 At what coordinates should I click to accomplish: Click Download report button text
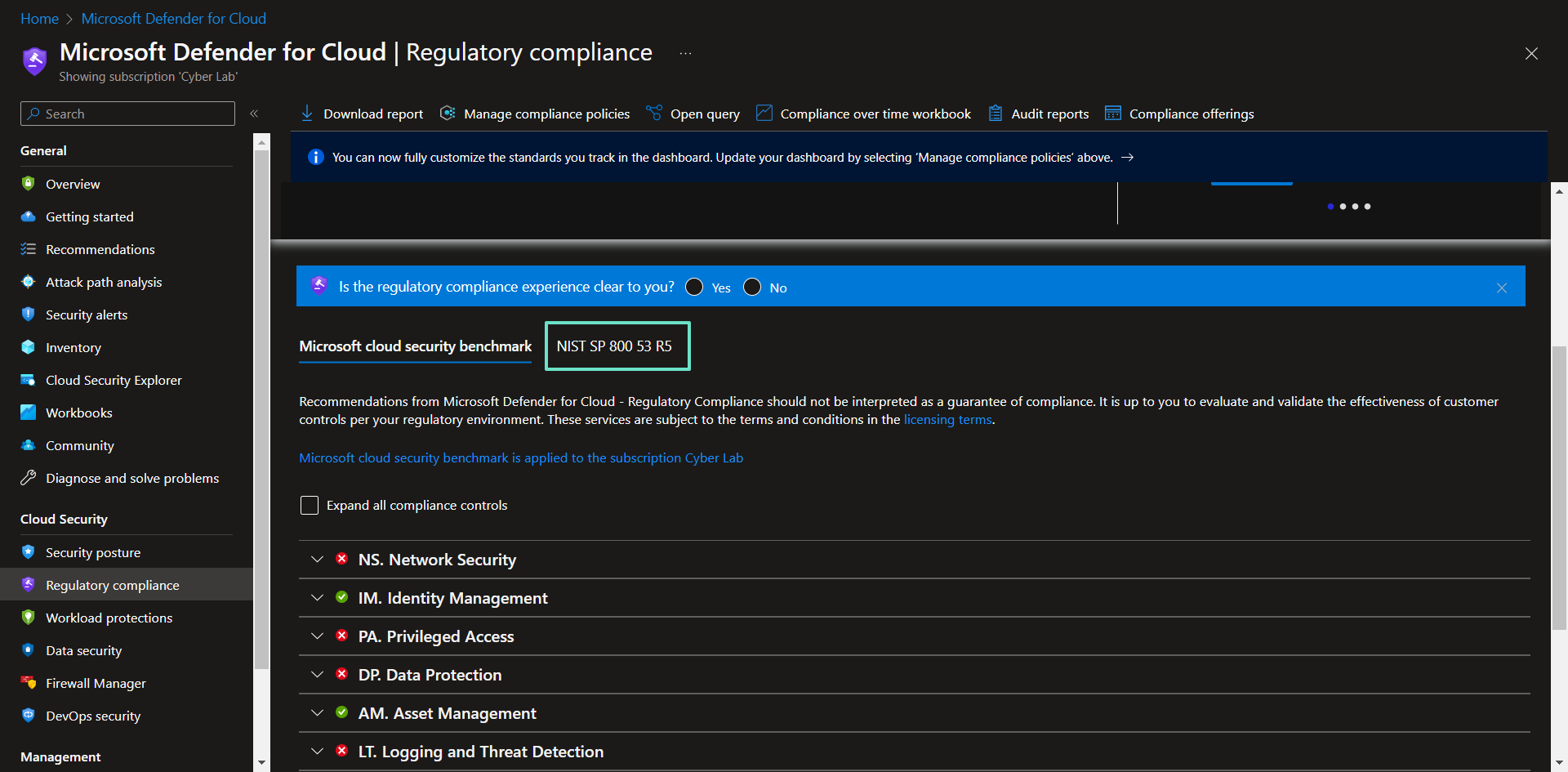coord(373,114)
